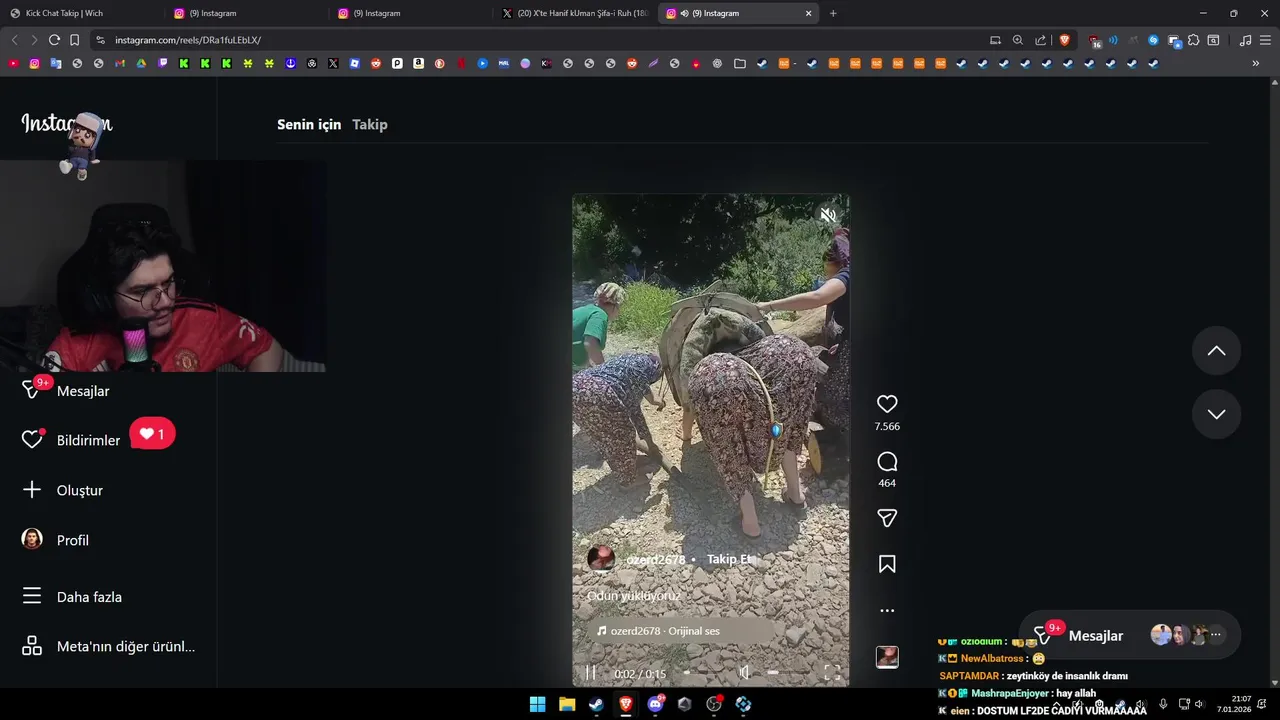Screen dimensions: 1280x720
Task: Open the Brave hamburger main menu
Action: [1265, 40]
